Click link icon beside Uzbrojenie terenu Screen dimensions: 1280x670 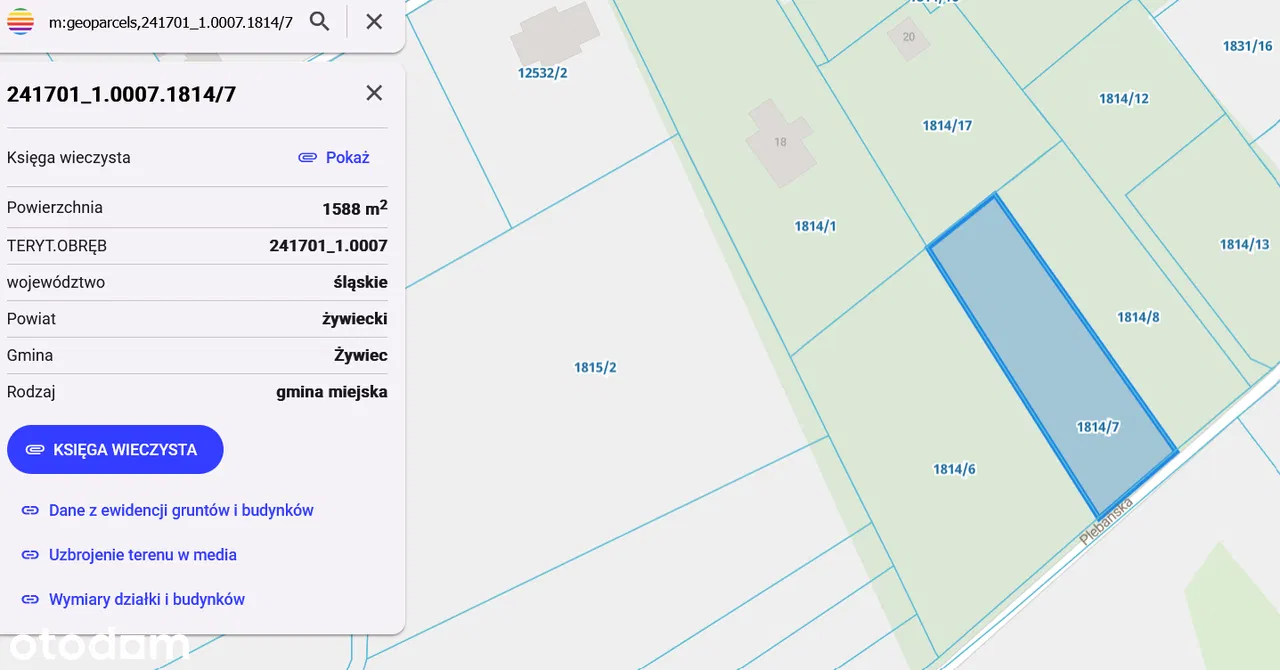point(30,555)
